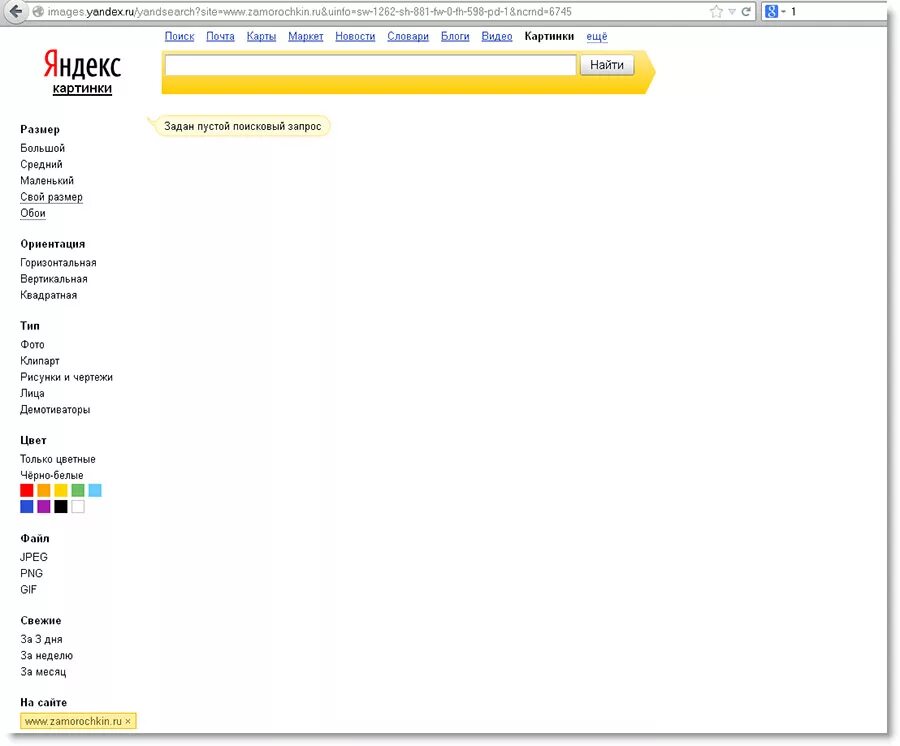Filter by Большой size
The image size is (900, 746).
[x=42, y=148]
